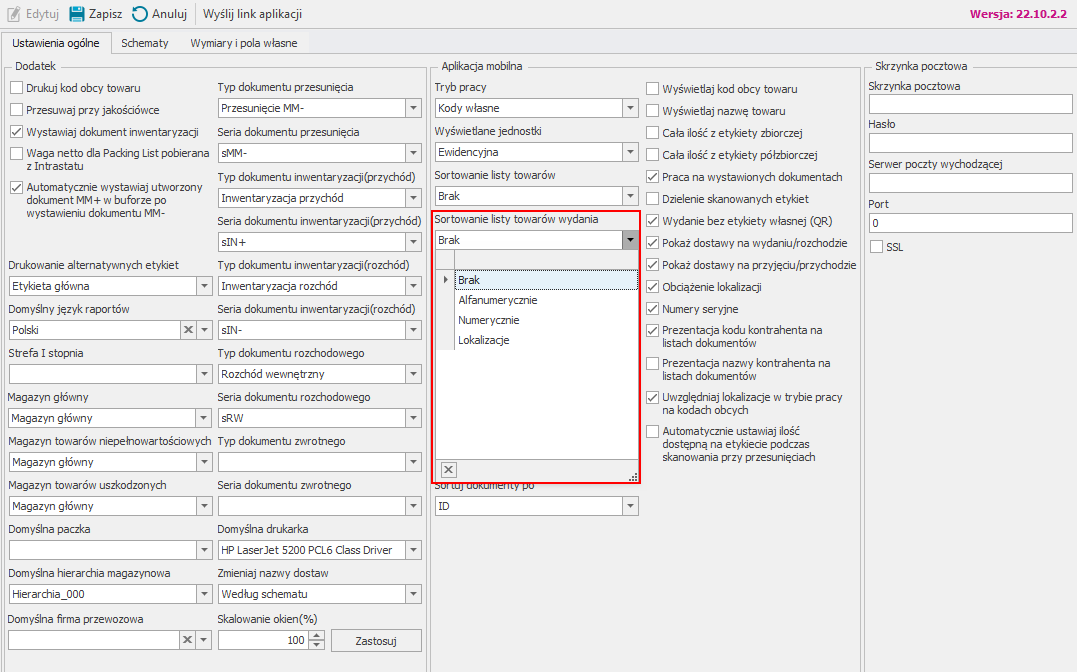
Task: Uncheck Numery seryjne checkbox
Action: (x=653, y=309)
